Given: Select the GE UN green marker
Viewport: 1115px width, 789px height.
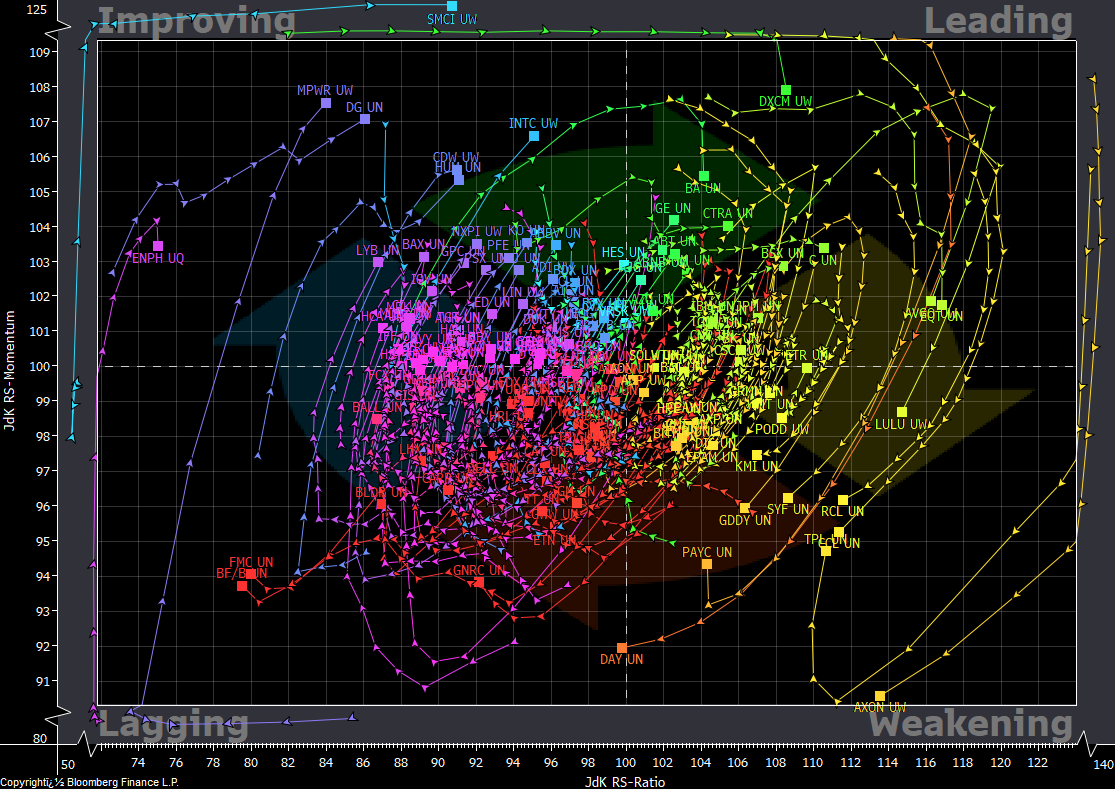Looking at the screenshot, I should [x=673, y=220].
